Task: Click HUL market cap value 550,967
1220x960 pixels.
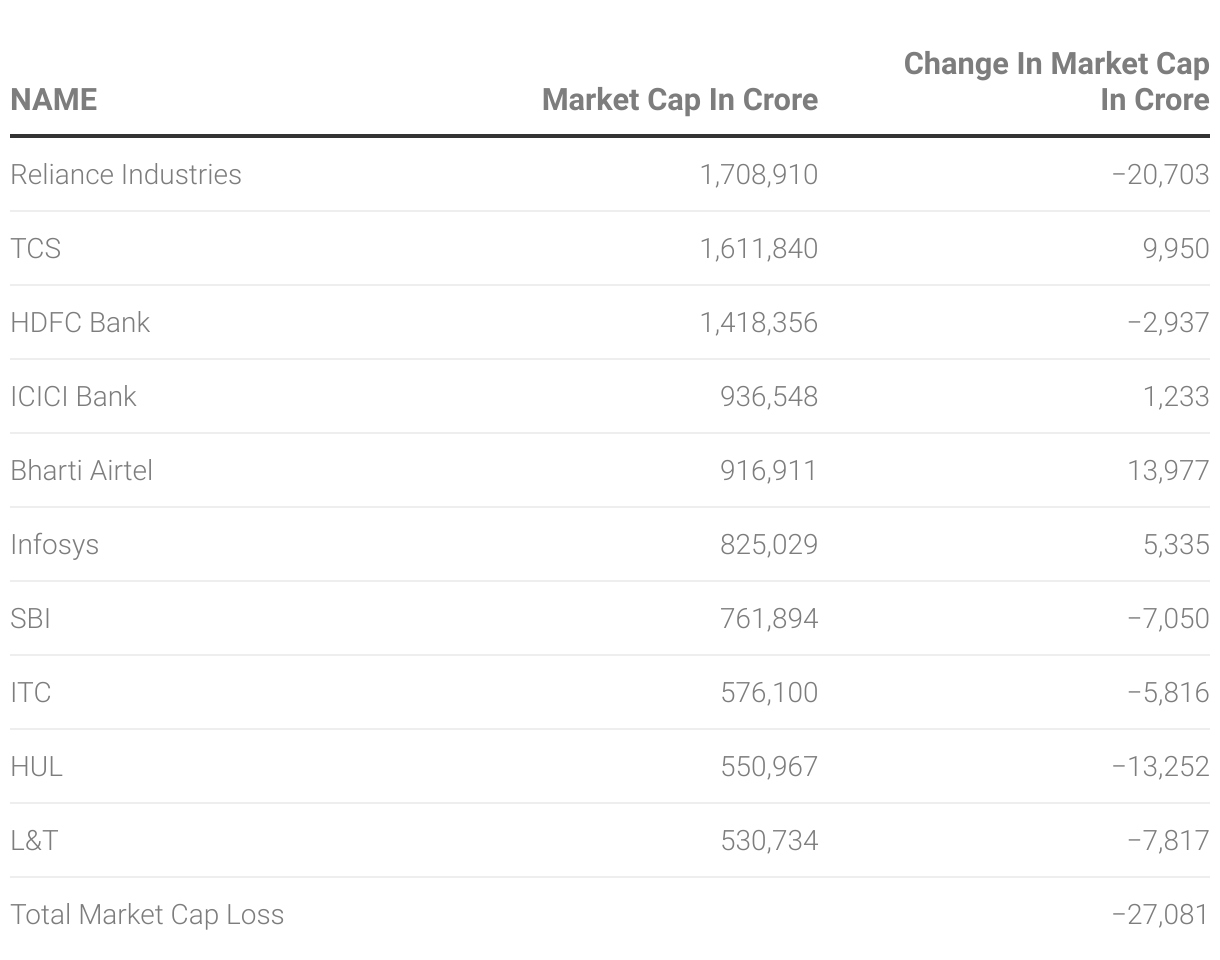Action: 769,767
